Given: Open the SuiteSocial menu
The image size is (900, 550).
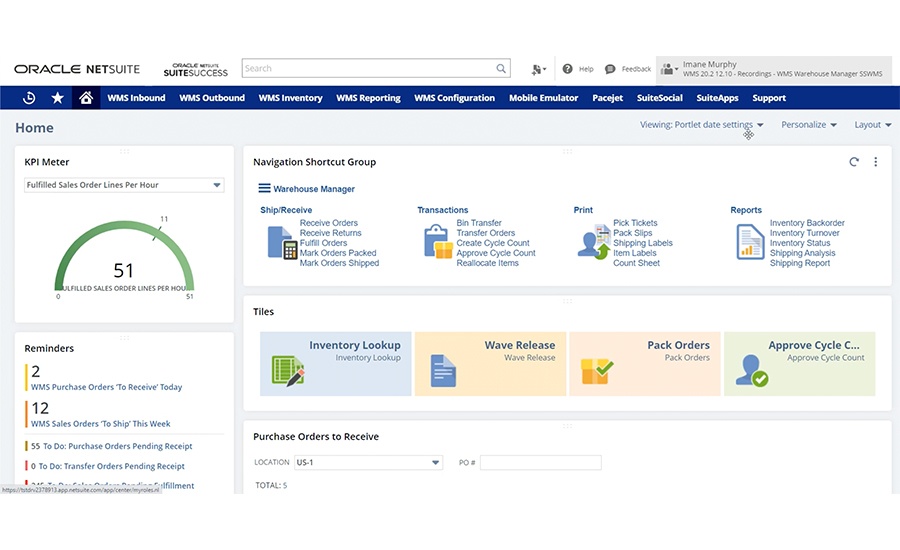Looking at the screenshot, I should [660, 98].
